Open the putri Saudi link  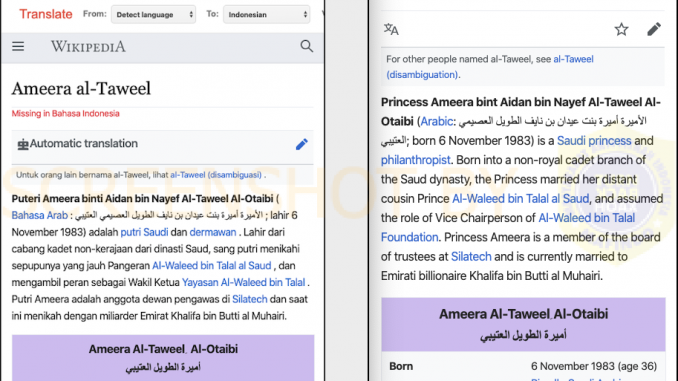coord(144,232)
